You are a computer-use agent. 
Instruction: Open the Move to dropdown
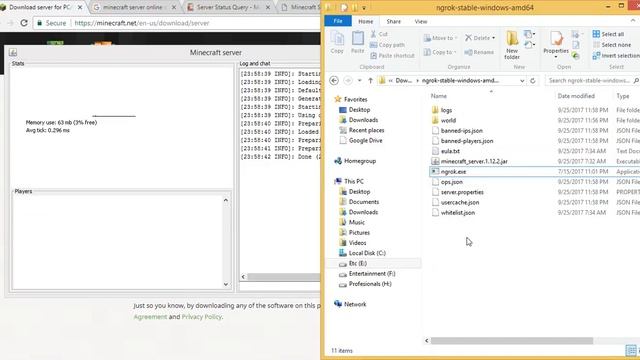pos(440,38)
